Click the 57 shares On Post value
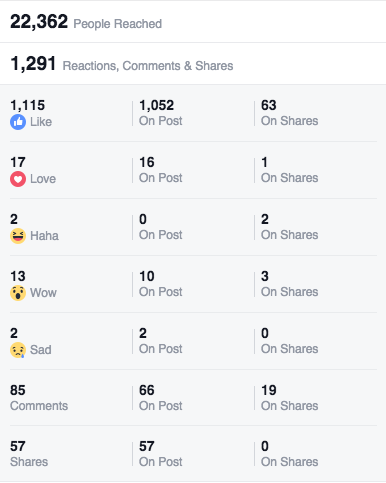386x483 pixels. [x=147, y=446]
